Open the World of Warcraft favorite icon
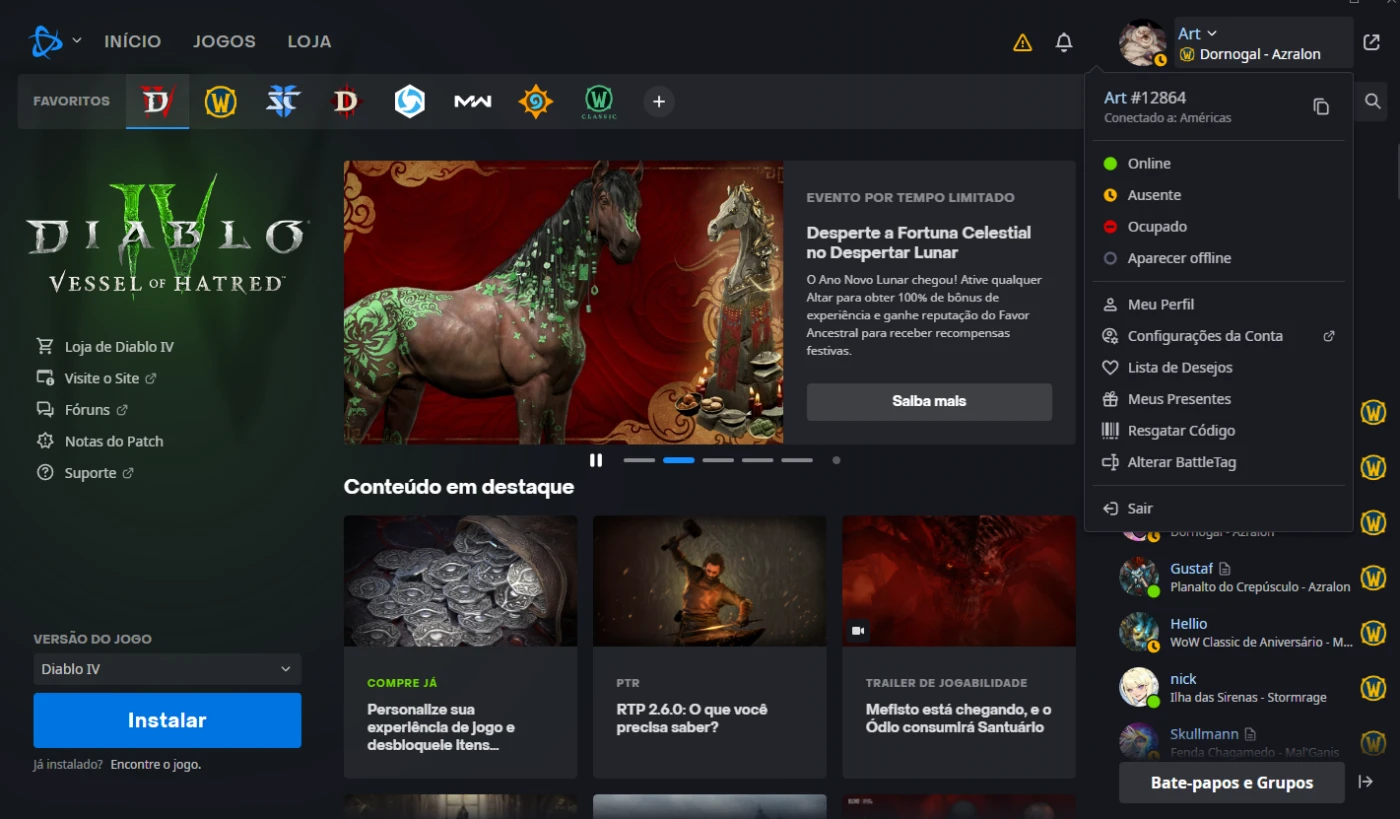Viewport: 1400px width, 819px height. tap(221, 101)
